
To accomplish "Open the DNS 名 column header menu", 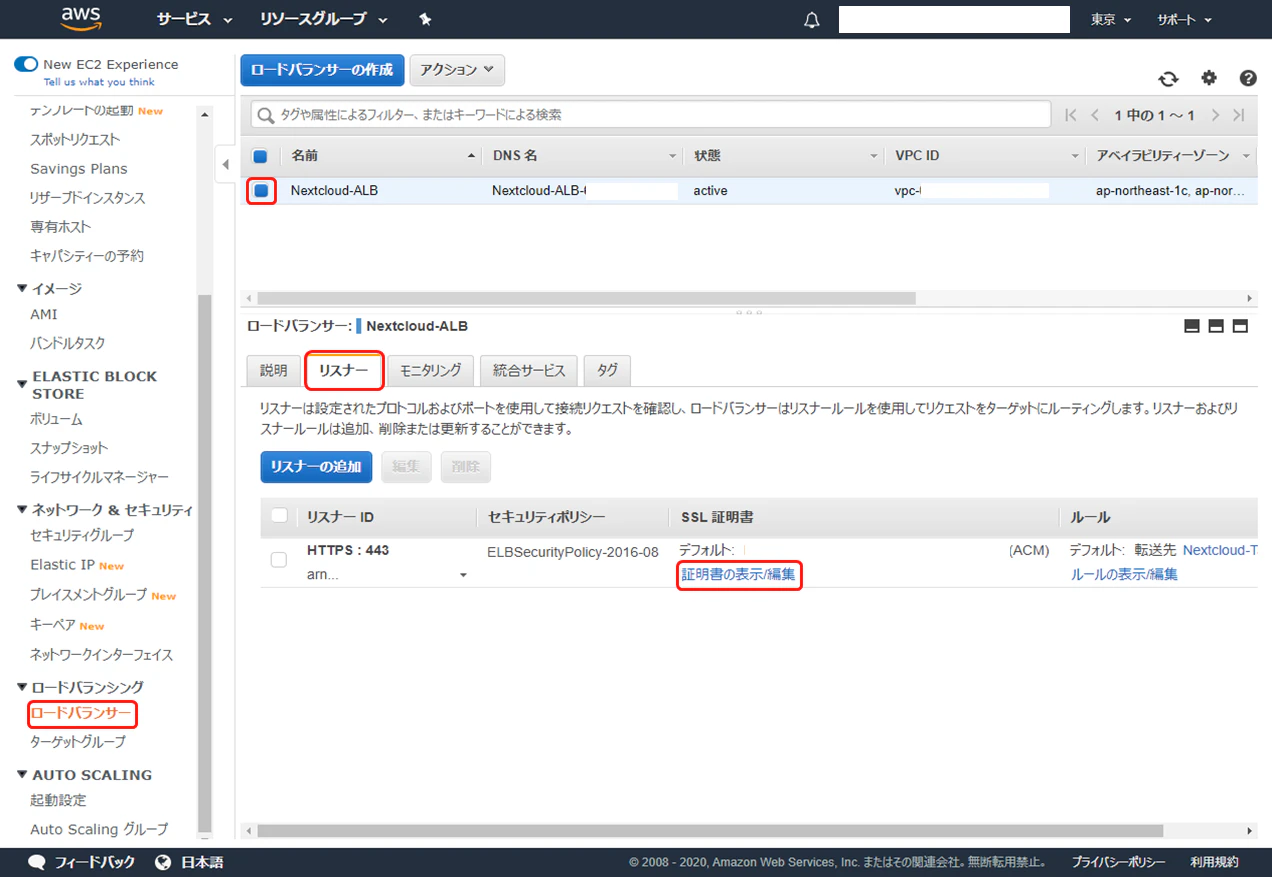I will coord(673,157).
